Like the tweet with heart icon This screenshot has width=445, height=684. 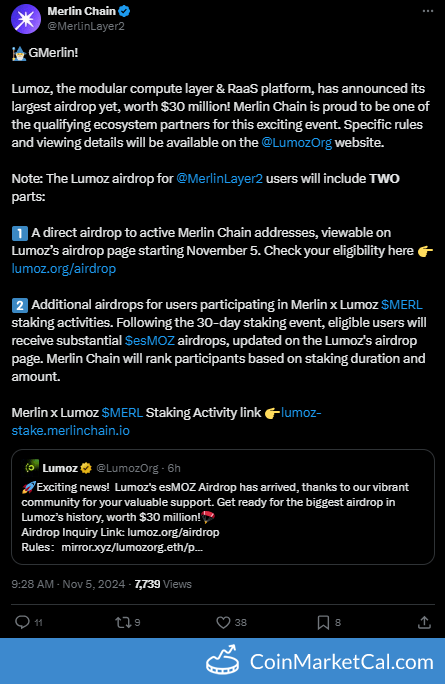223,622
